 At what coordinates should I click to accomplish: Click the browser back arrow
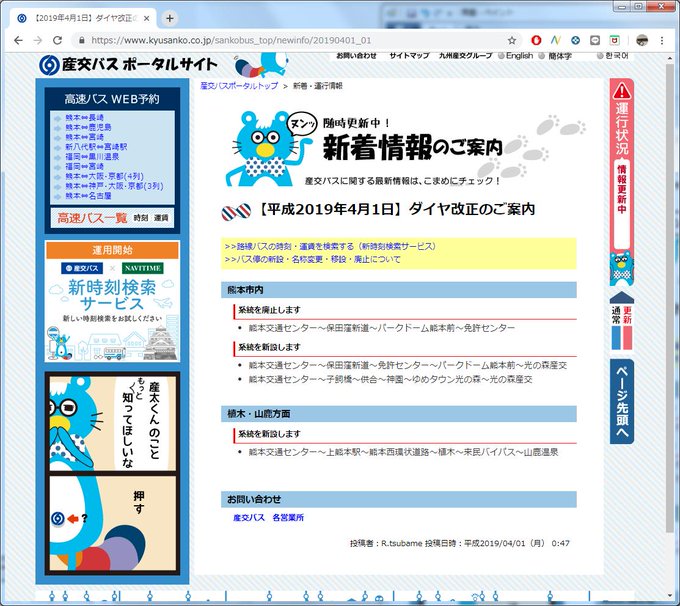[x=18, y=40]
